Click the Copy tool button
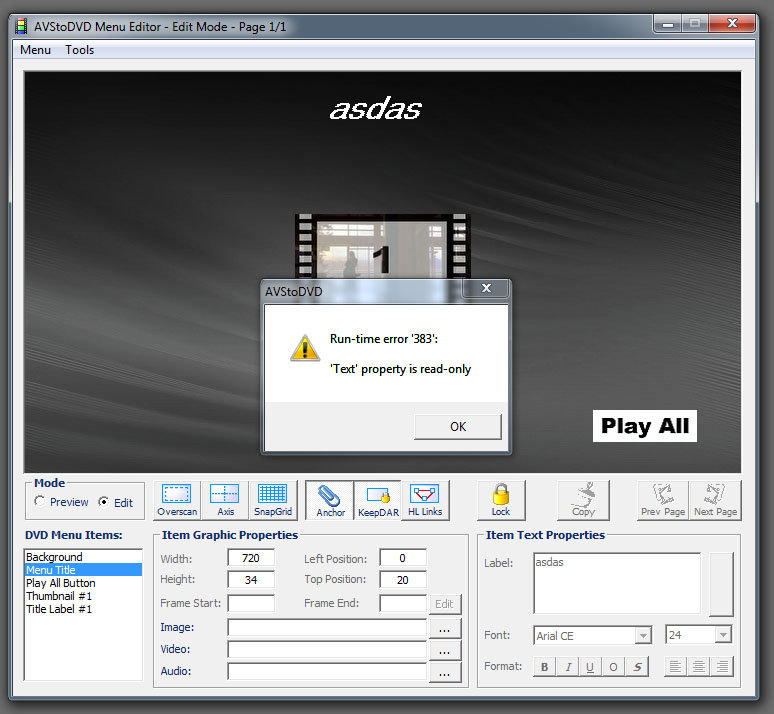 click(583, 500)
